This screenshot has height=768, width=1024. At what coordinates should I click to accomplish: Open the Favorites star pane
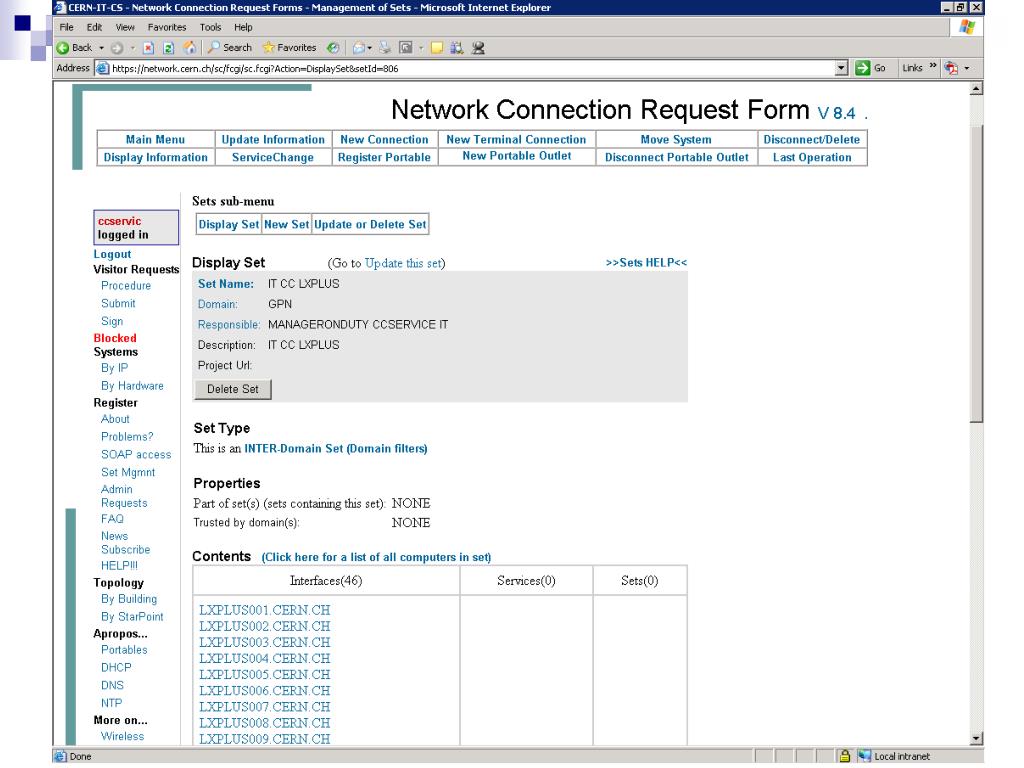(x=289, y=48)
